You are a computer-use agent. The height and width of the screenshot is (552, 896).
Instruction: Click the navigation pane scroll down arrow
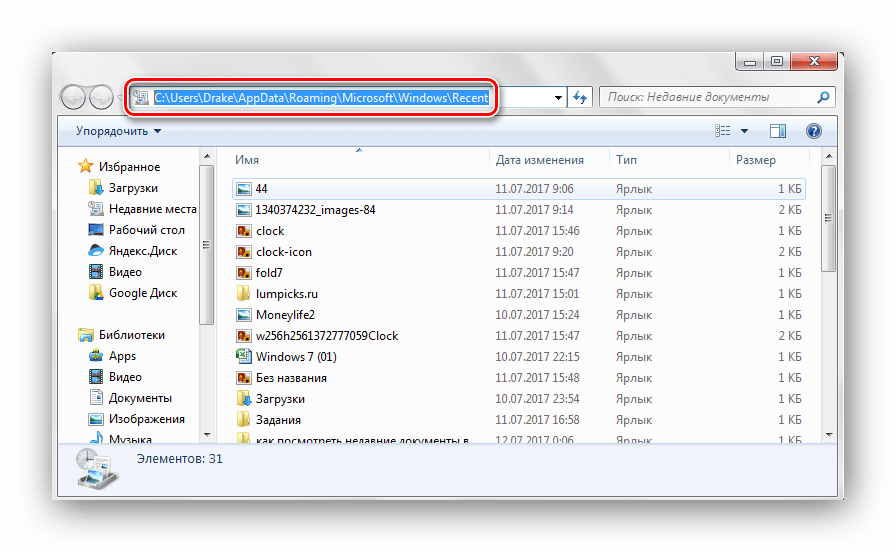click(207, 435)
